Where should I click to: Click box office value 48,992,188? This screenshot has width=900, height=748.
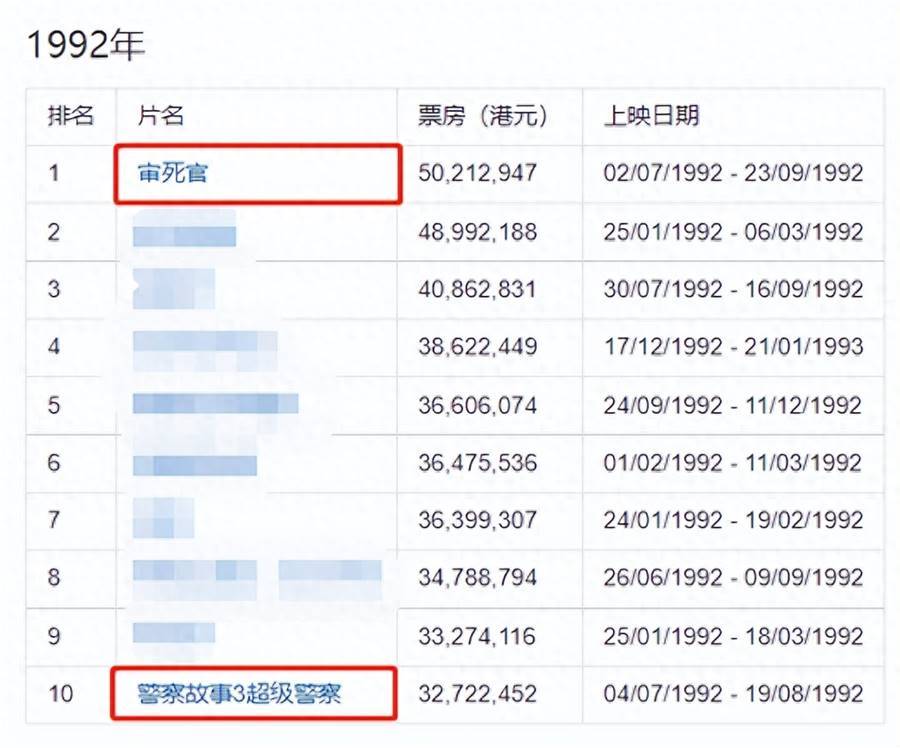pos(477,233)
